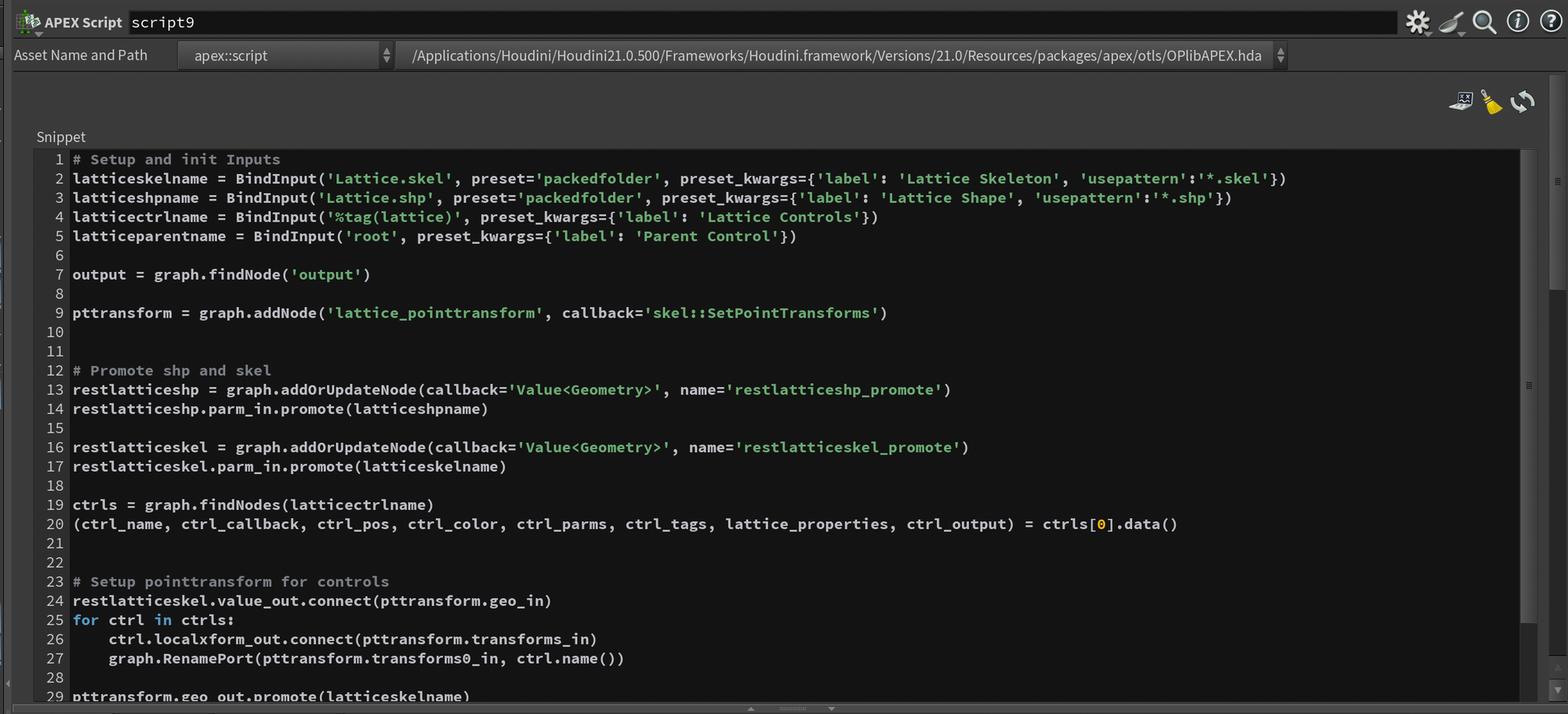Show node info with the i icon
Screen dimensions: 1568x714
click(x=1518, y=22)
